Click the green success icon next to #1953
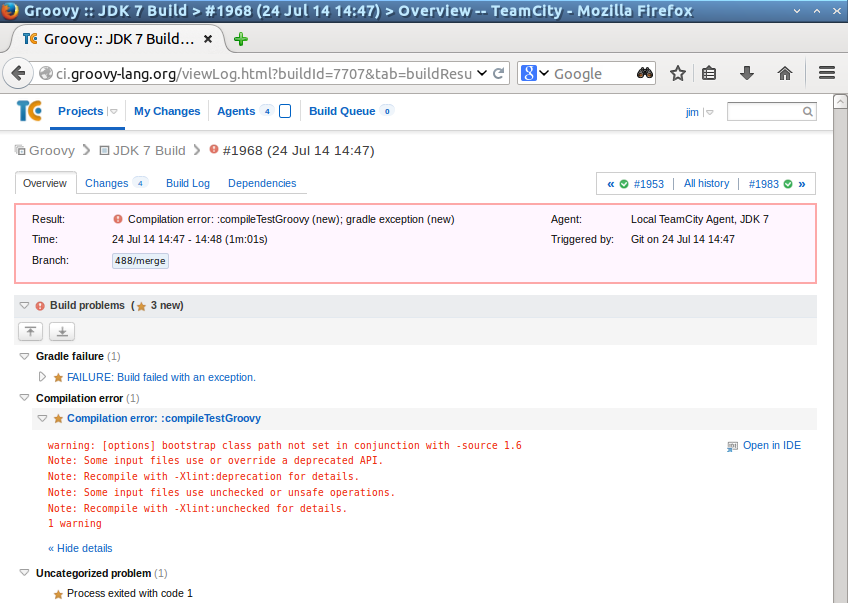Viewport: 848px width, 603px height. (x=624, y=184)
